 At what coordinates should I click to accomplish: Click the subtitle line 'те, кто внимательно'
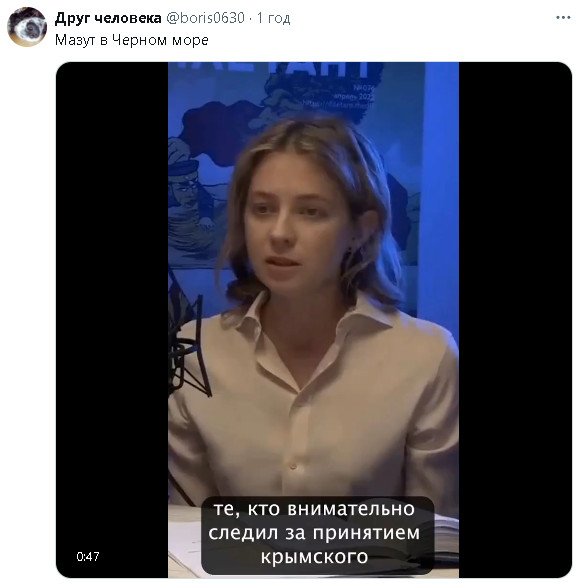point(314,509)
